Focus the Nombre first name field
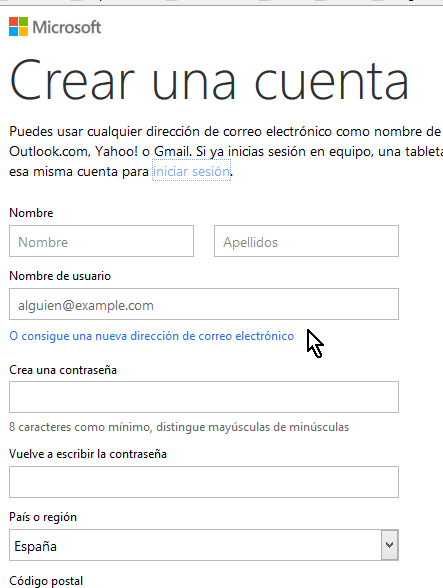 101,241
